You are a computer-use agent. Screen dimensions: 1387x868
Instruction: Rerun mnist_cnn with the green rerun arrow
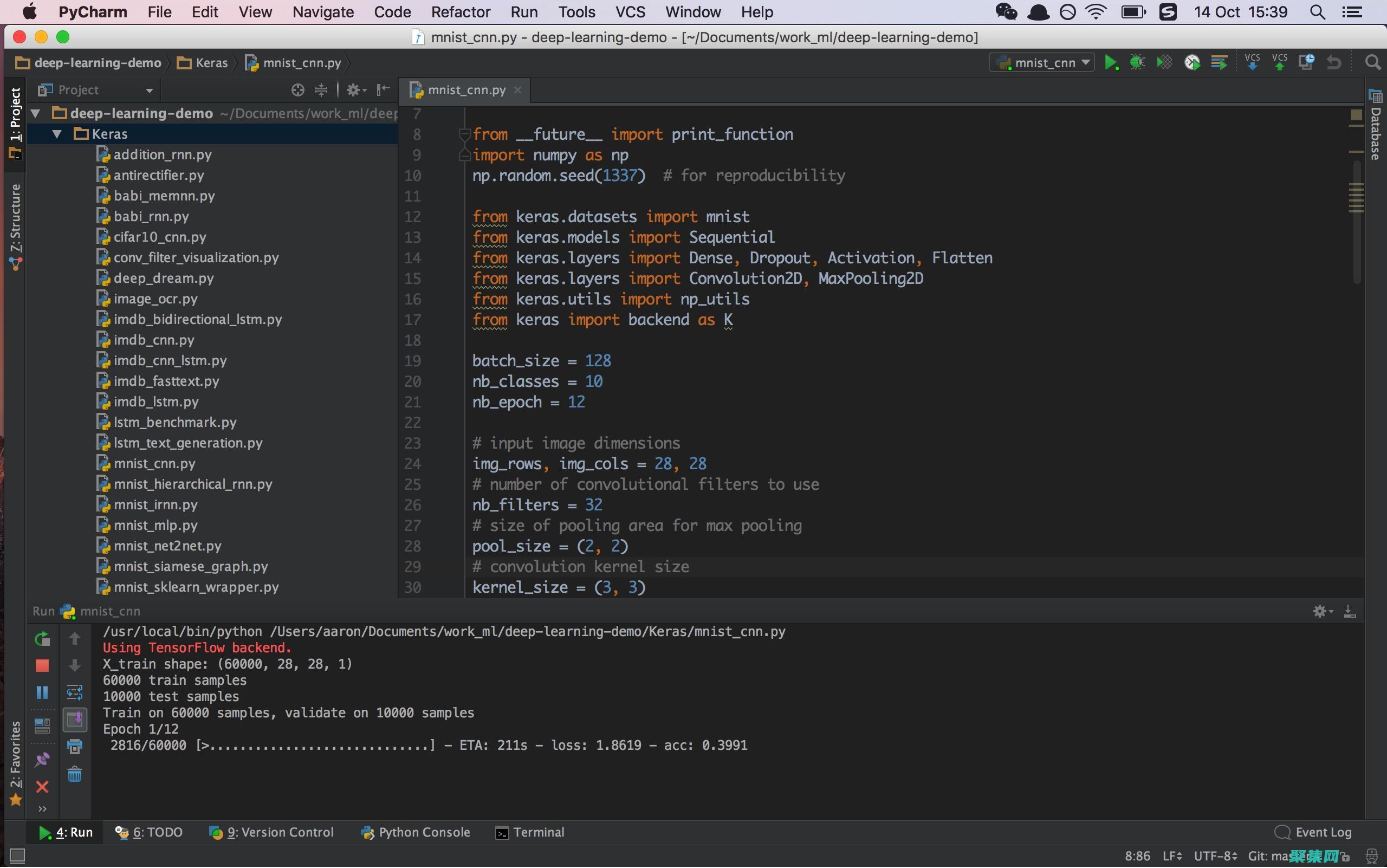[42, 638]
